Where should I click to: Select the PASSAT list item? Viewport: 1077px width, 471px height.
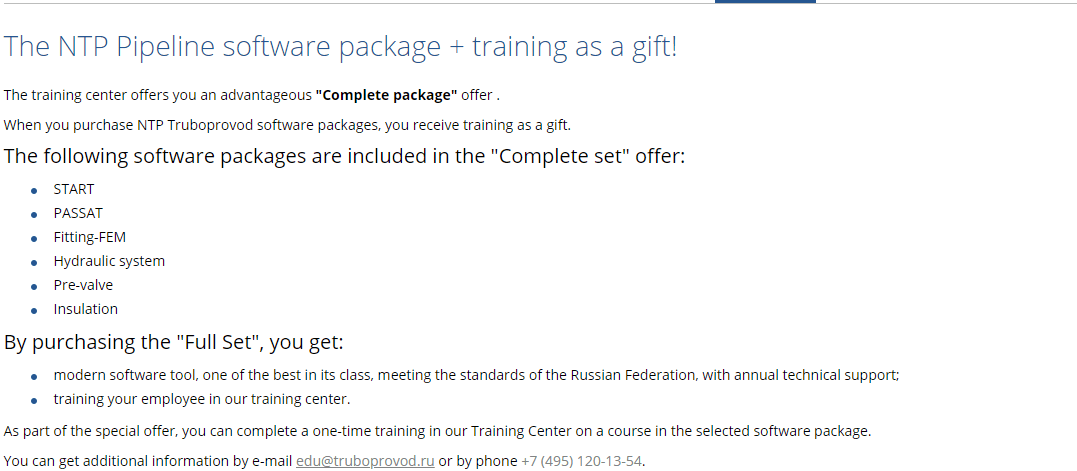78,213
